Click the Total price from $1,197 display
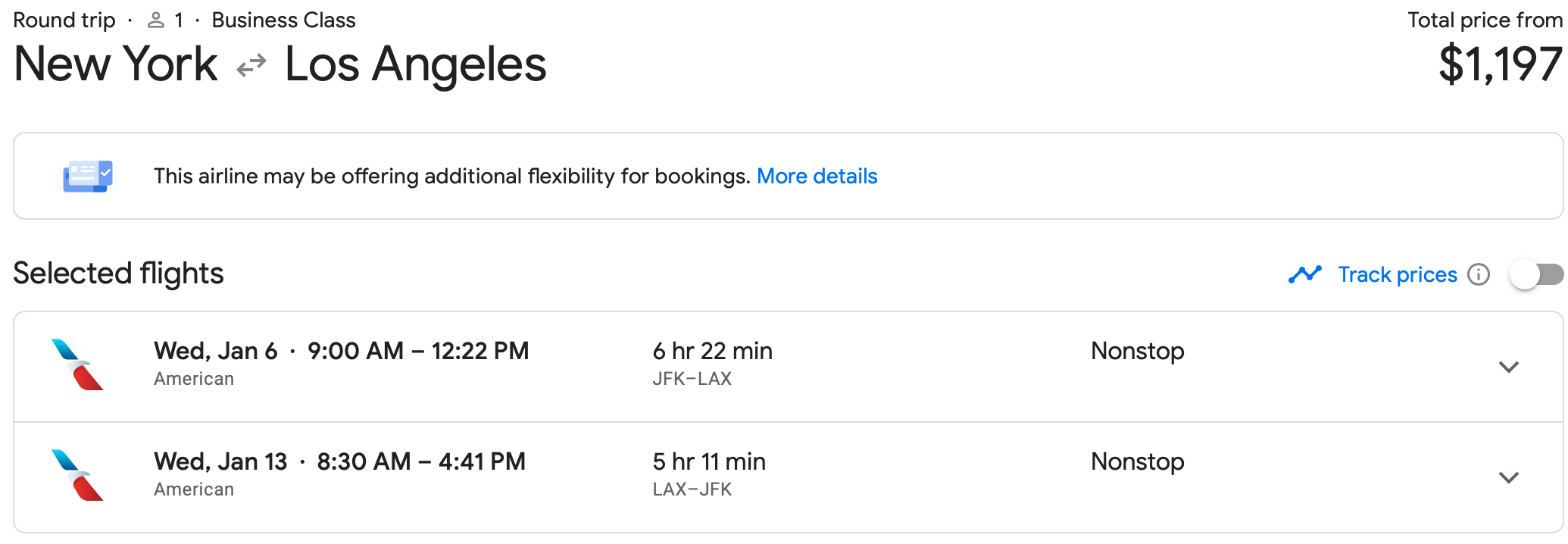Viewport: 1568px width, 544px height. click(x=1501, y=66)
